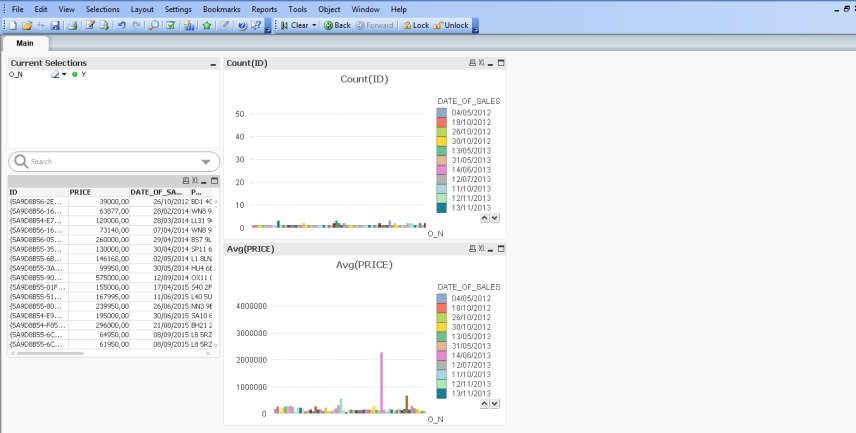Open Help Topics with the question-mark globe icon
This screenshot has width=856, height=433.
pos(242,25)
